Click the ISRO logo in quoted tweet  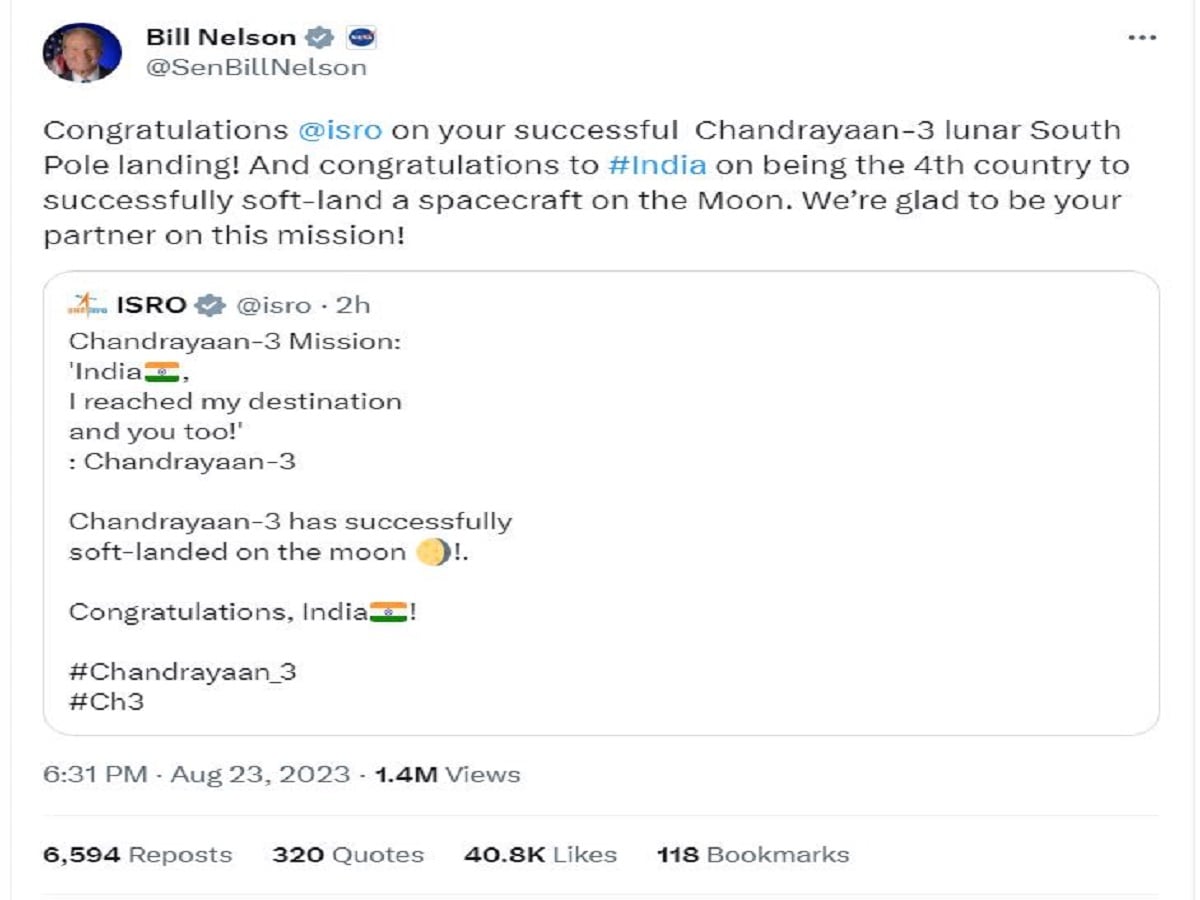tap(86, 305)
